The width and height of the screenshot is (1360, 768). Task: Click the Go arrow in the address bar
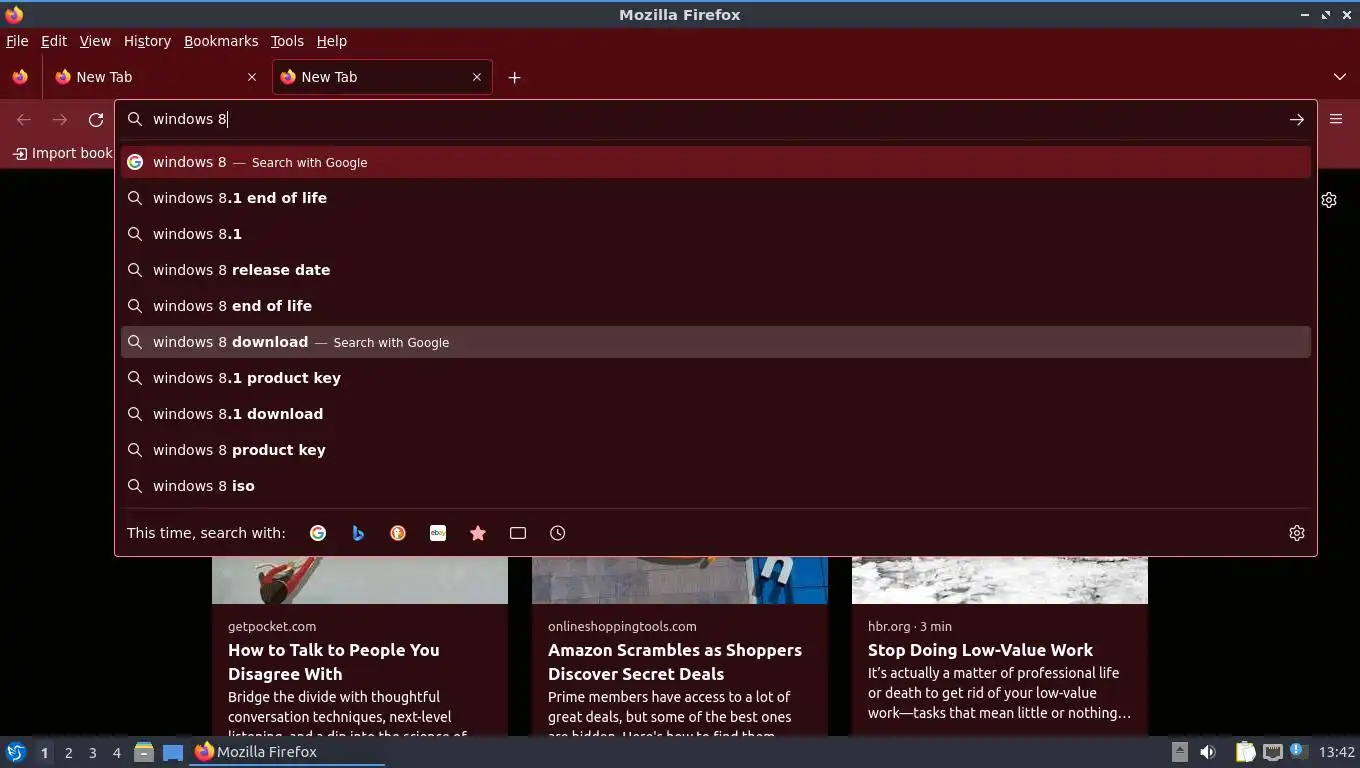[x=1296, y=119]
